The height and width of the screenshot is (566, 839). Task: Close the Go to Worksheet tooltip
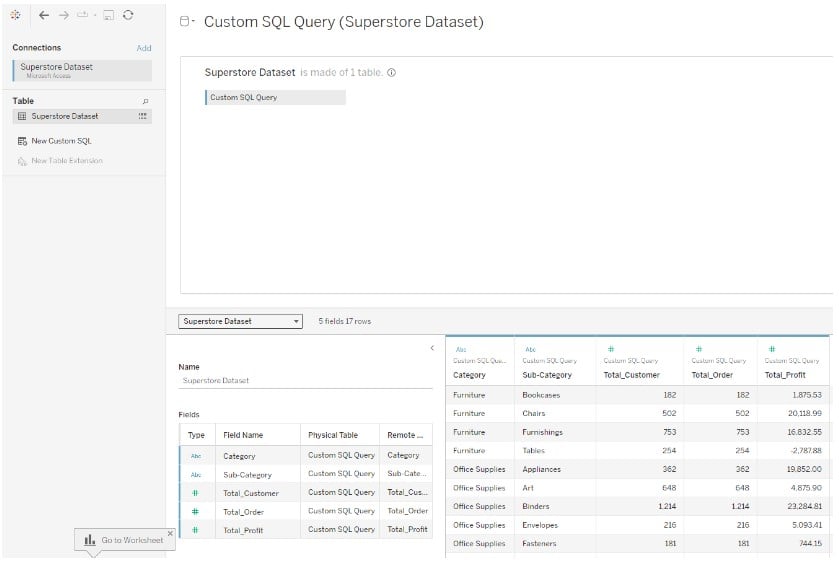[x=170, y=533]
